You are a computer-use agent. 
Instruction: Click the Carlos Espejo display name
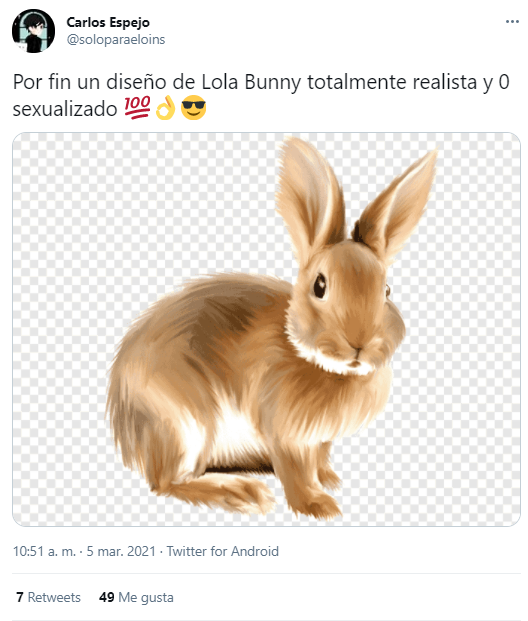click(108, 23)
